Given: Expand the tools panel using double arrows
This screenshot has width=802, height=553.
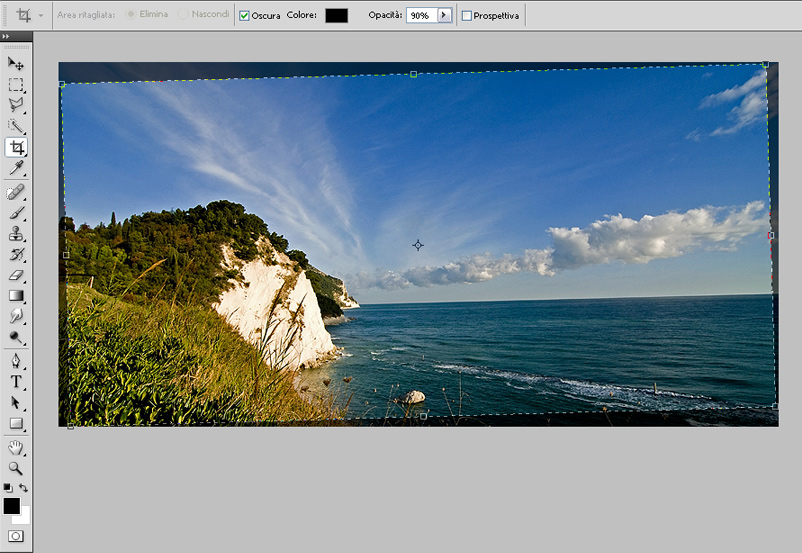Looking at the screenshot, I should tap(7, 36).
